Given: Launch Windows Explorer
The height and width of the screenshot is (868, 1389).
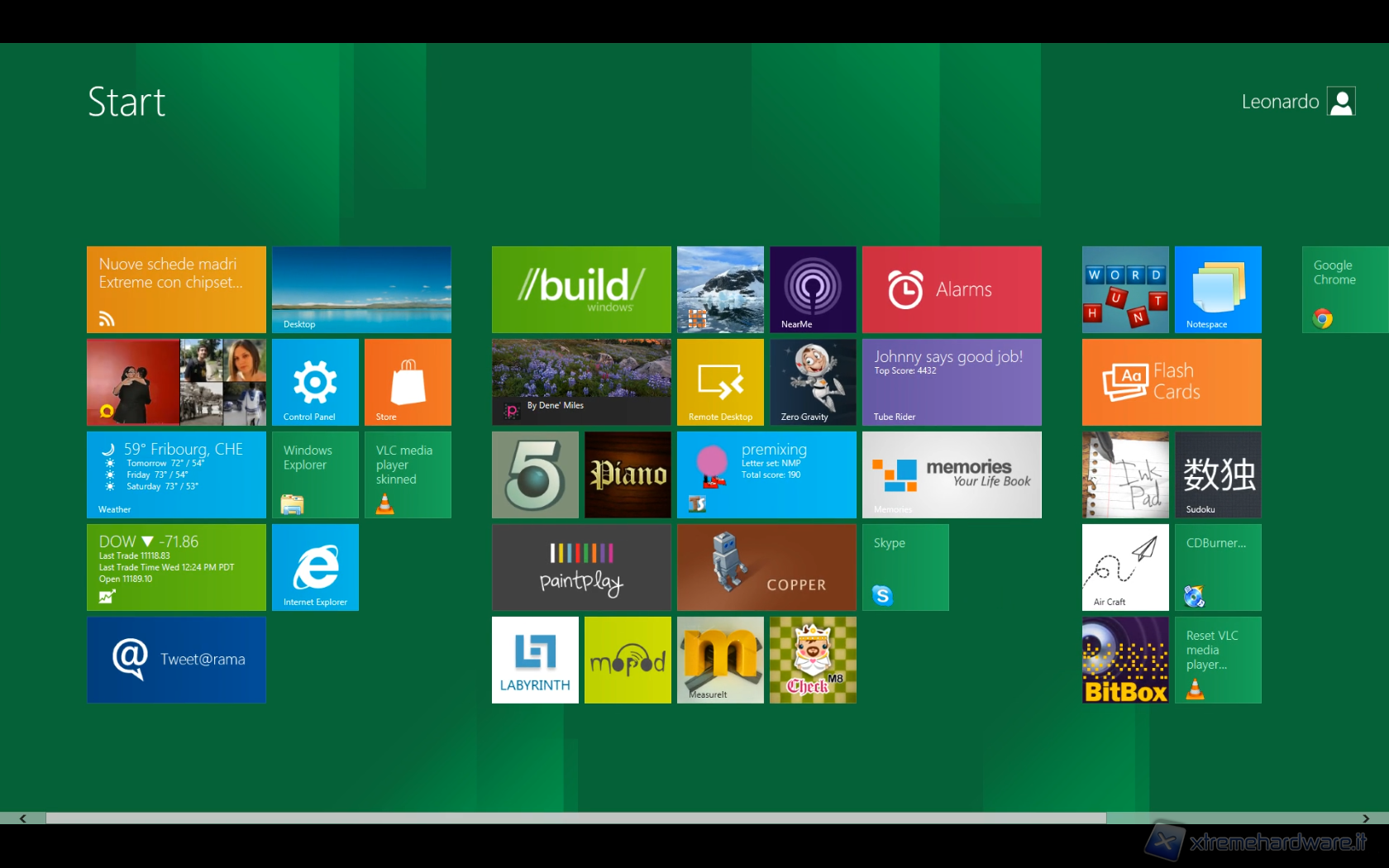Looking at the screenshot, I should click(314, 475).
